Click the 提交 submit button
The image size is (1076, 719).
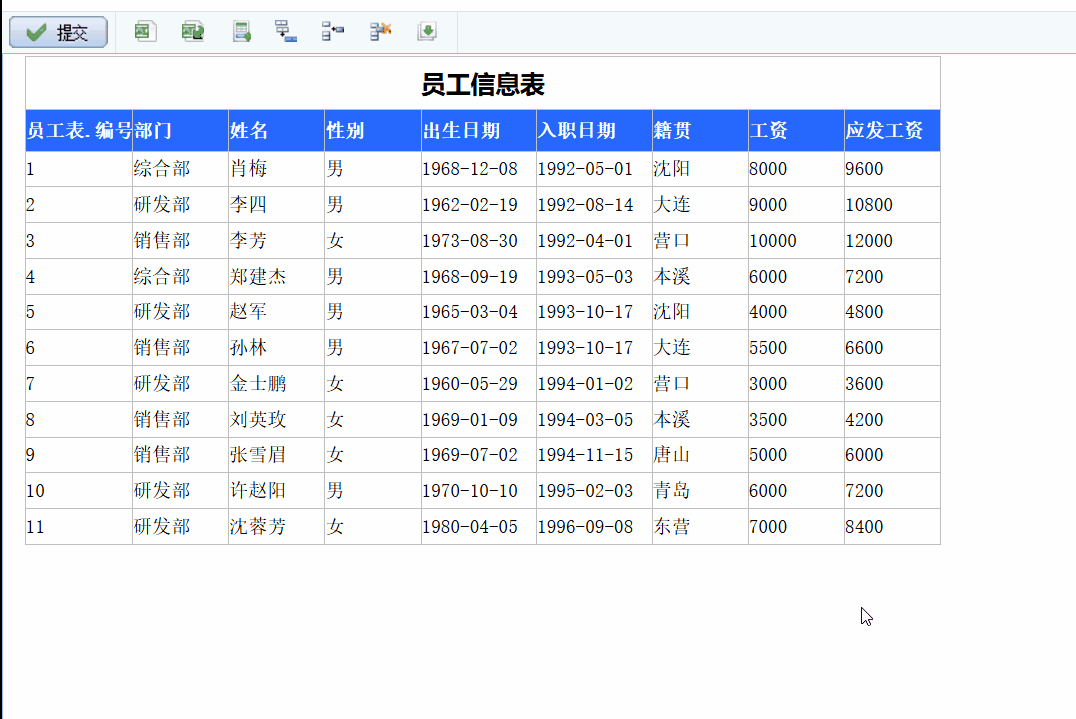tap(58, 33)
